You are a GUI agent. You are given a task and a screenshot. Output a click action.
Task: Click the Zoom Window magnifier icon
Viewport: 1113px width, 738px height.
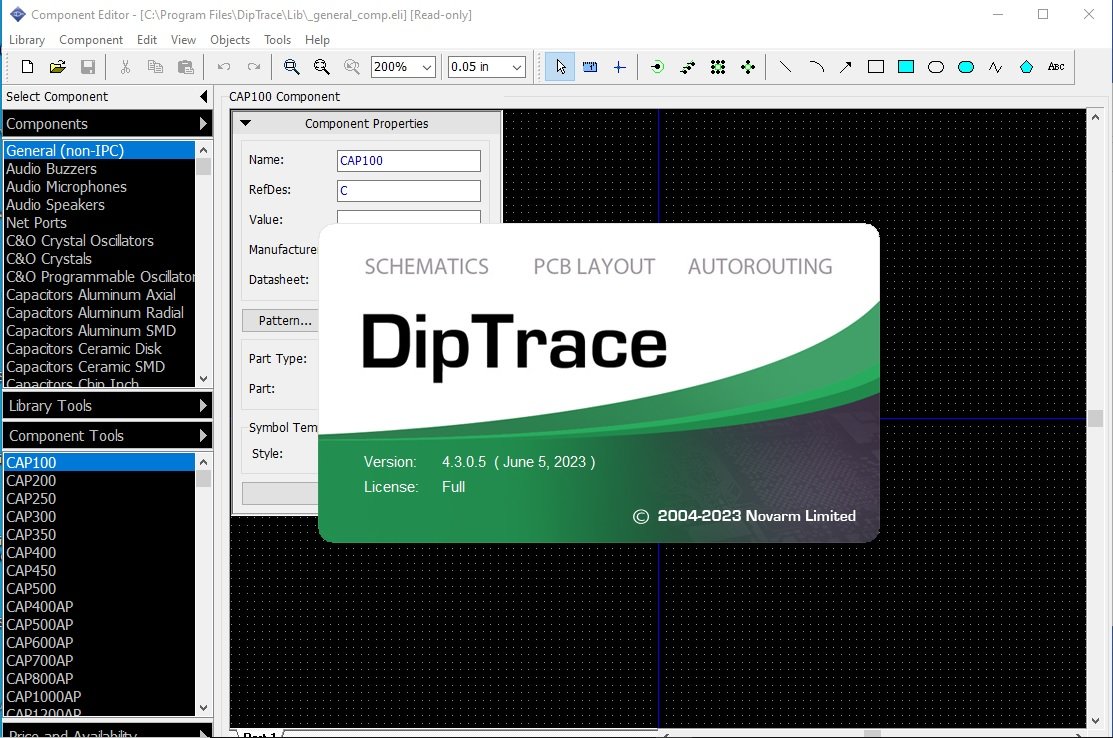[351, 67]
